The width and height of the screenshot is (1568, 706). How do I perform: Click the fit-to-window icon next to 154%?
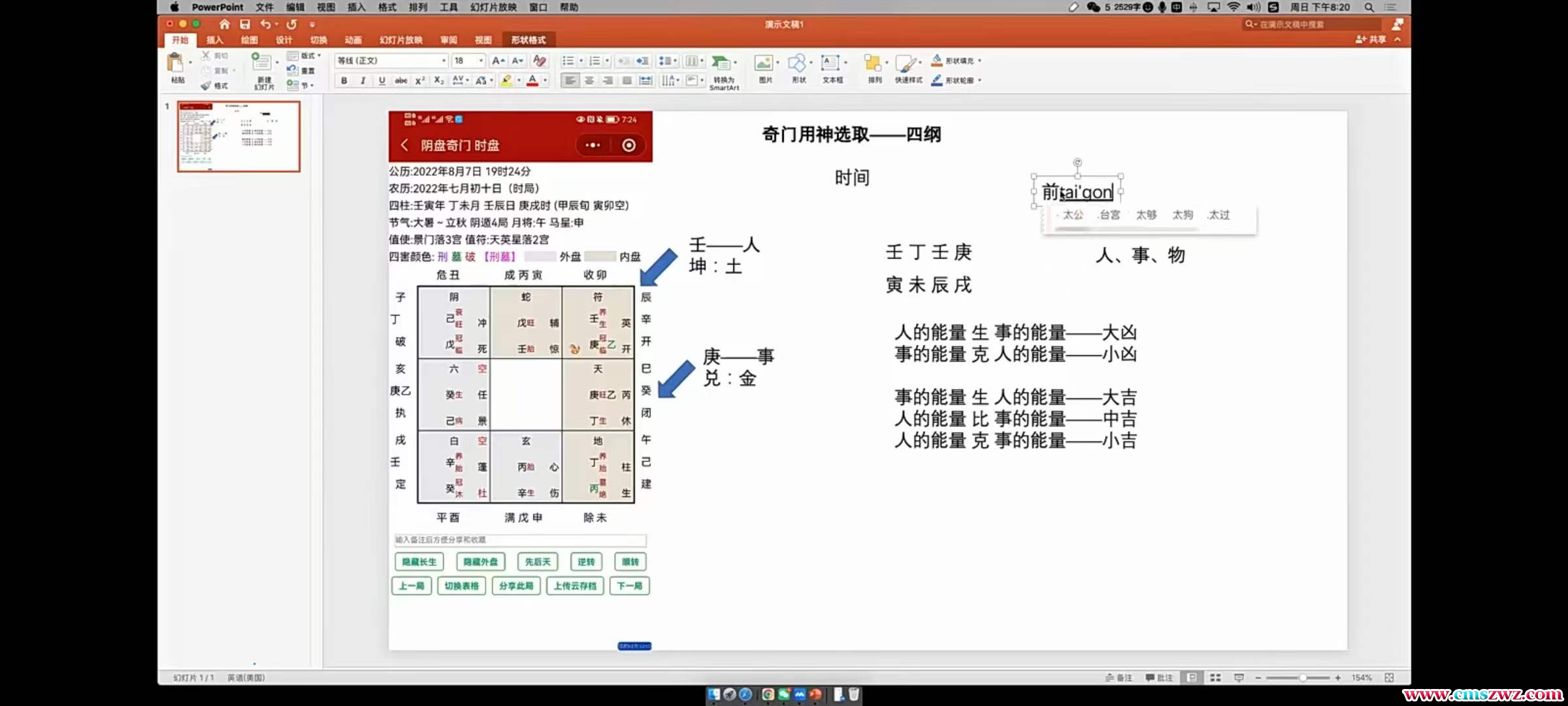(1389, 678)
